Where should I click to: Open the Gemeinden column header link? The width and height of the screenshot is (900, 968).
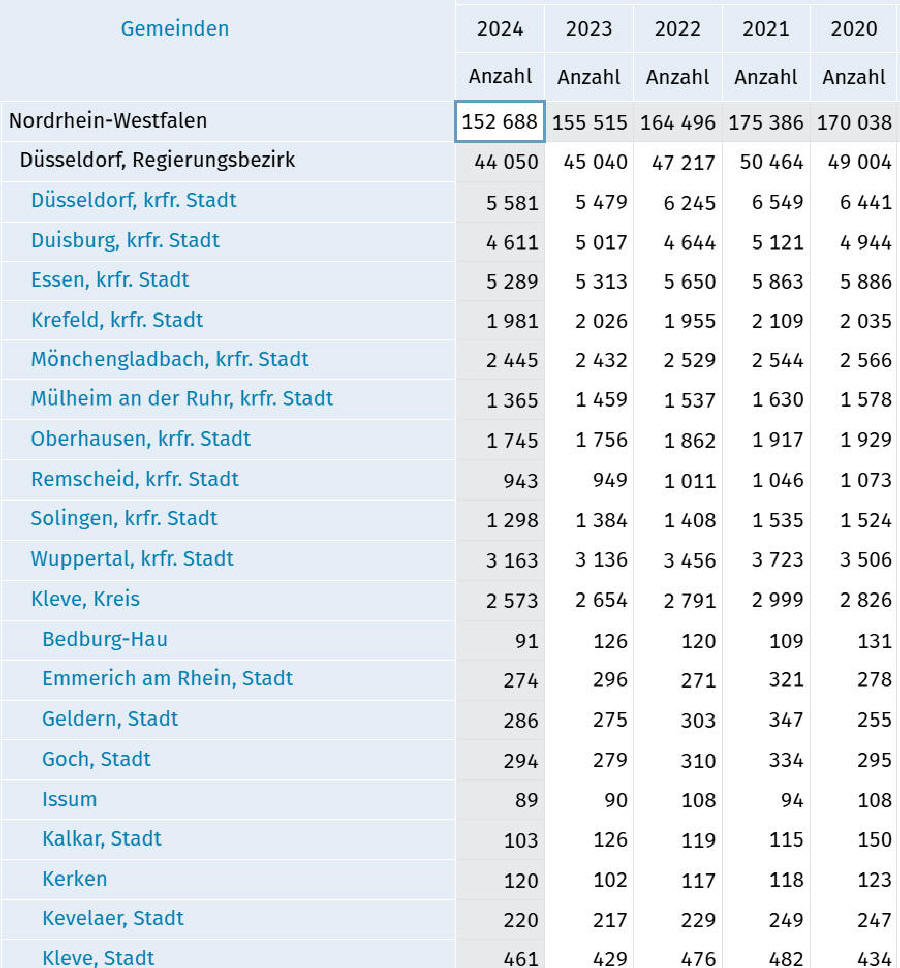pos(175,28)
